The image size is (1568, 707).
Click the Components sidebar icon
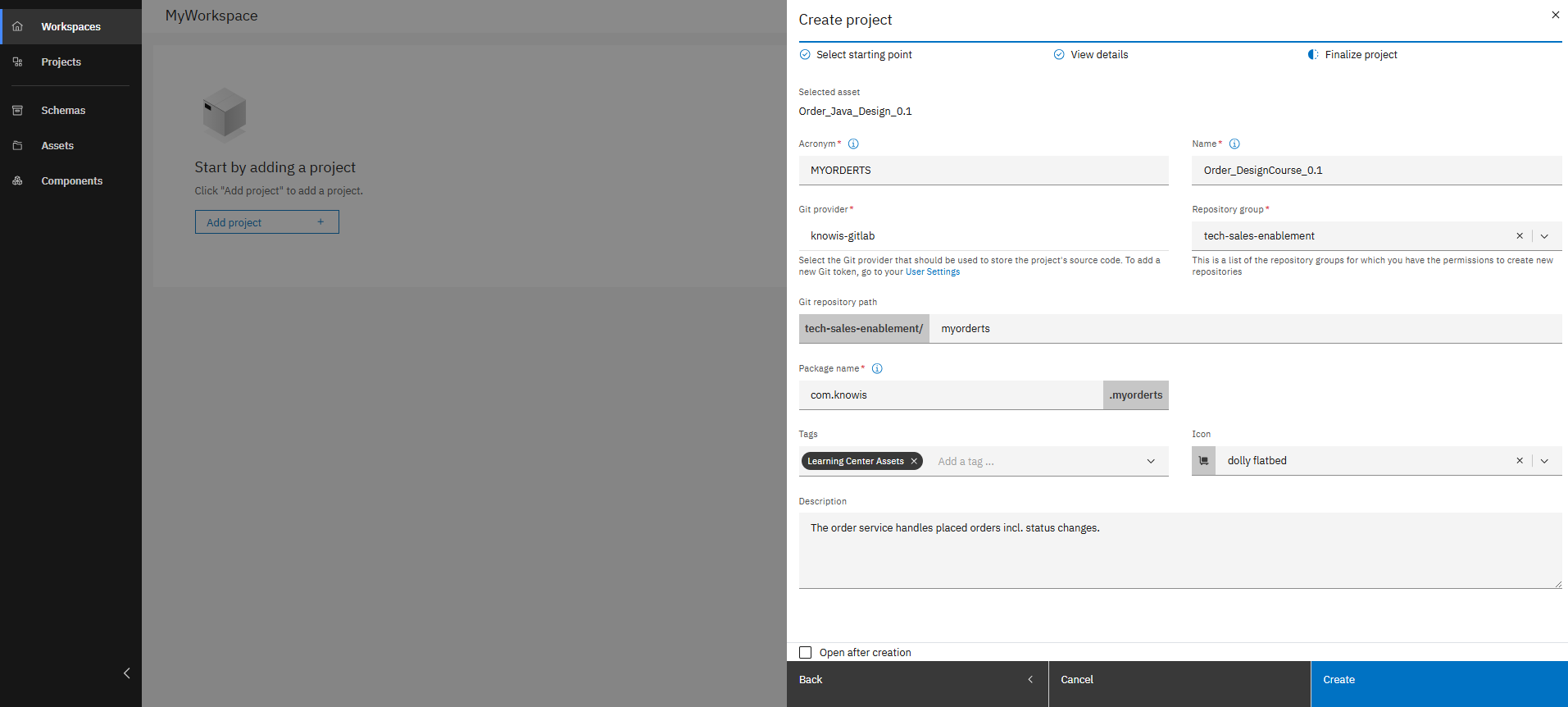pyautogui.click(x=17, y=180)
